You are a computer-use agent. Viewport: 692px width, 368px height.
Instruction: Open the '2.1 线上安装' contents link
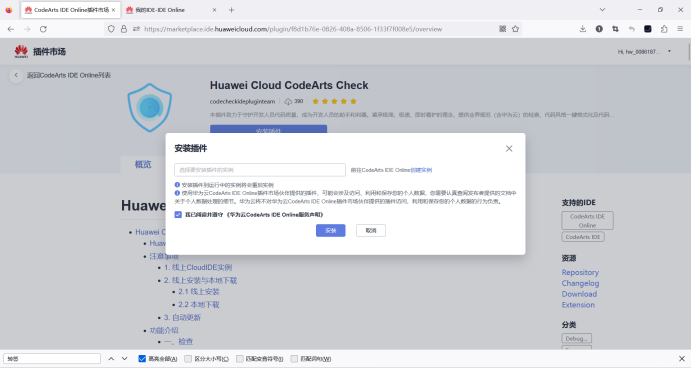pos(199,292)
